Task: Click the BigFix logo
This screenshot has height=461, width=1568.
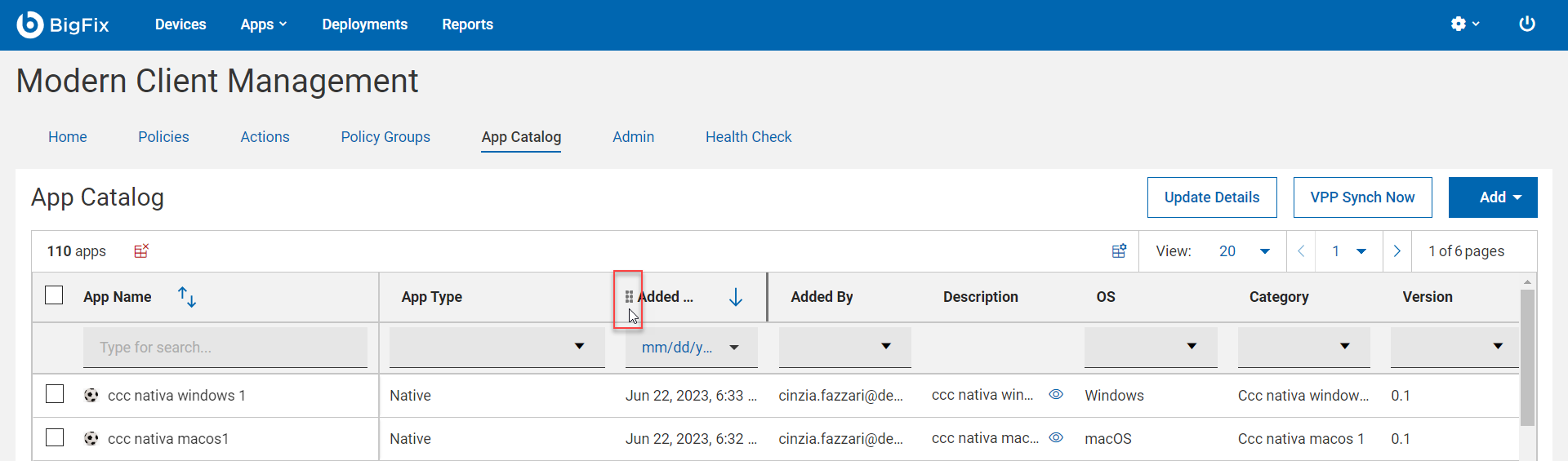Action: coord(63,24)
